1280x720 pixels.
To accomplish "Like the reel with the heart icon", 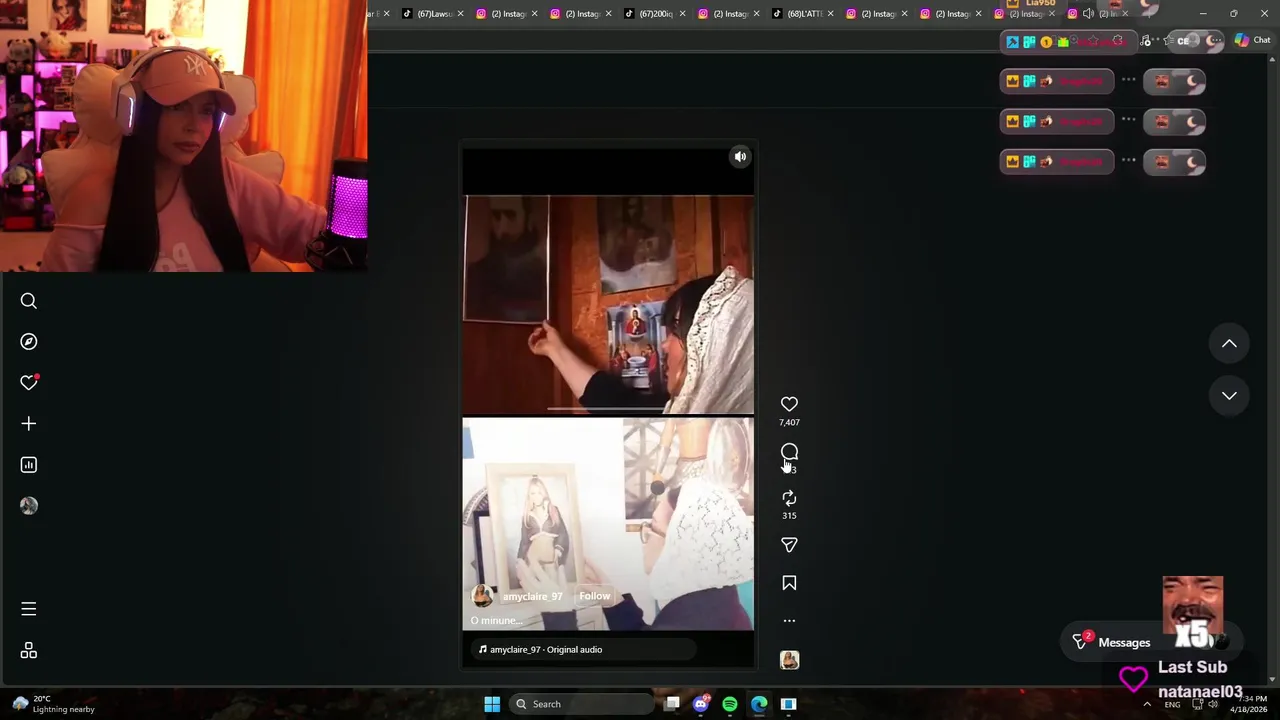I will 789,404.
